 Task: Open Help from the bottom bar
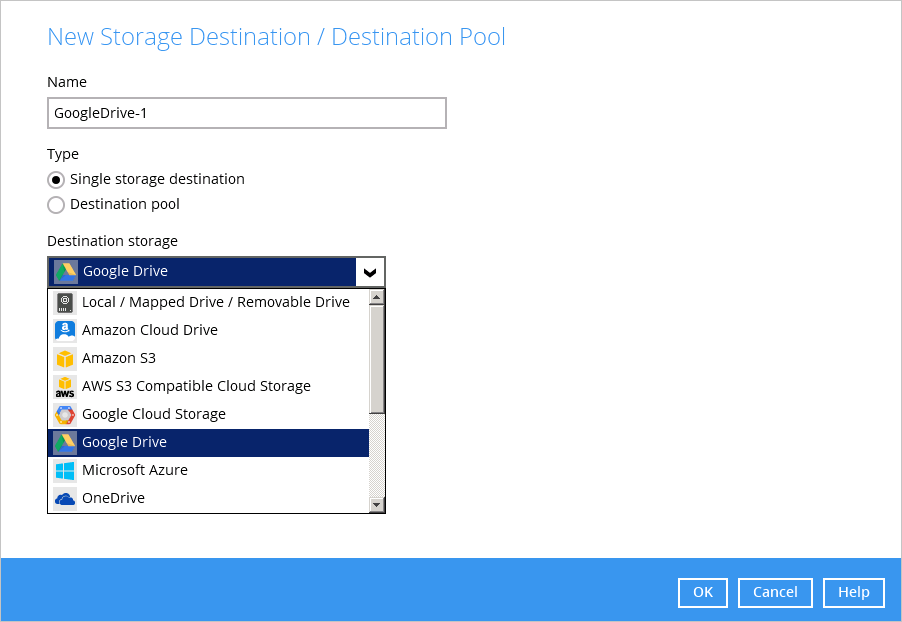854,592
